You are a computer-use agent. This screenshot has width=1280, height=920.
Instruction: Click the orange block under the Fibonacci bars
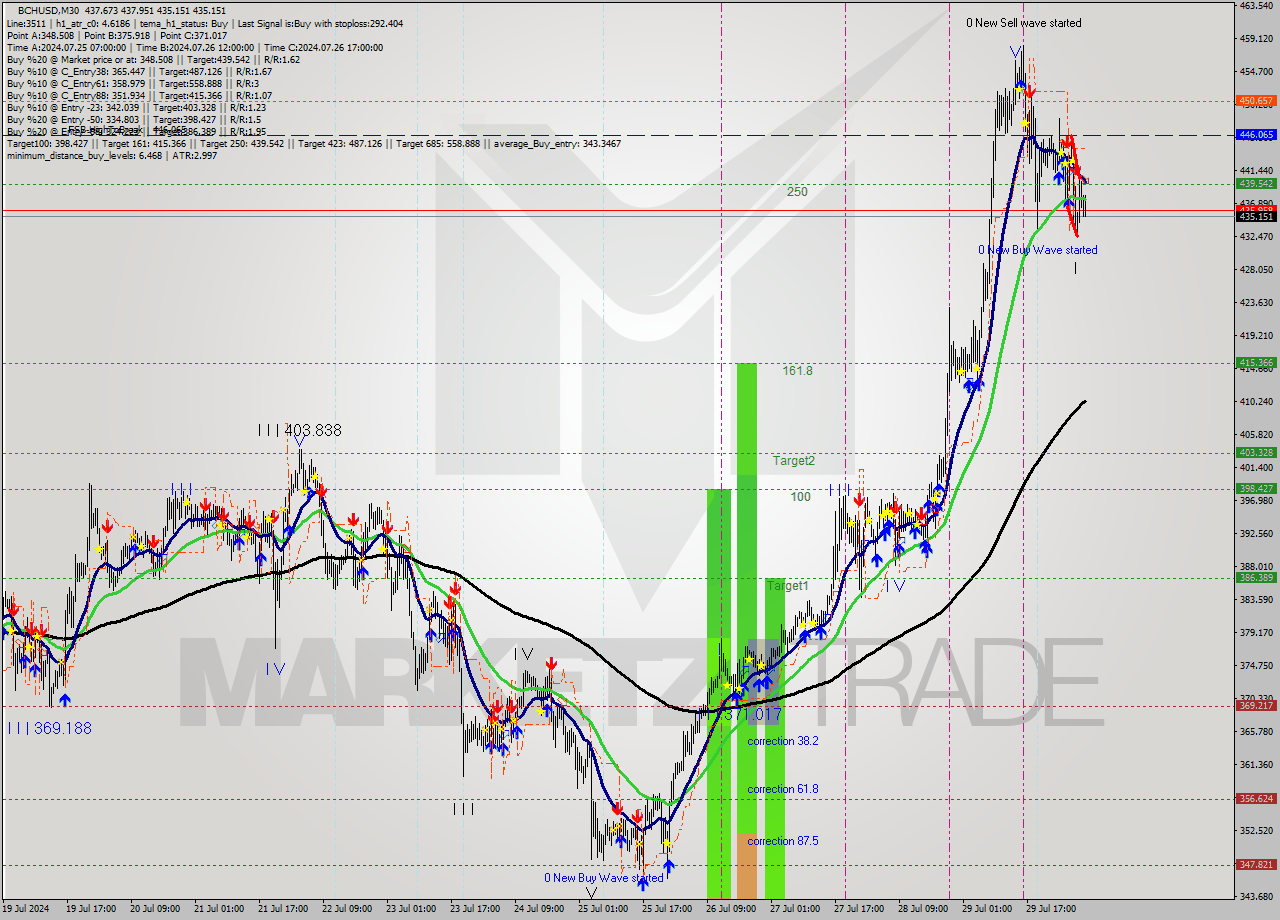[x=746, y=865]
